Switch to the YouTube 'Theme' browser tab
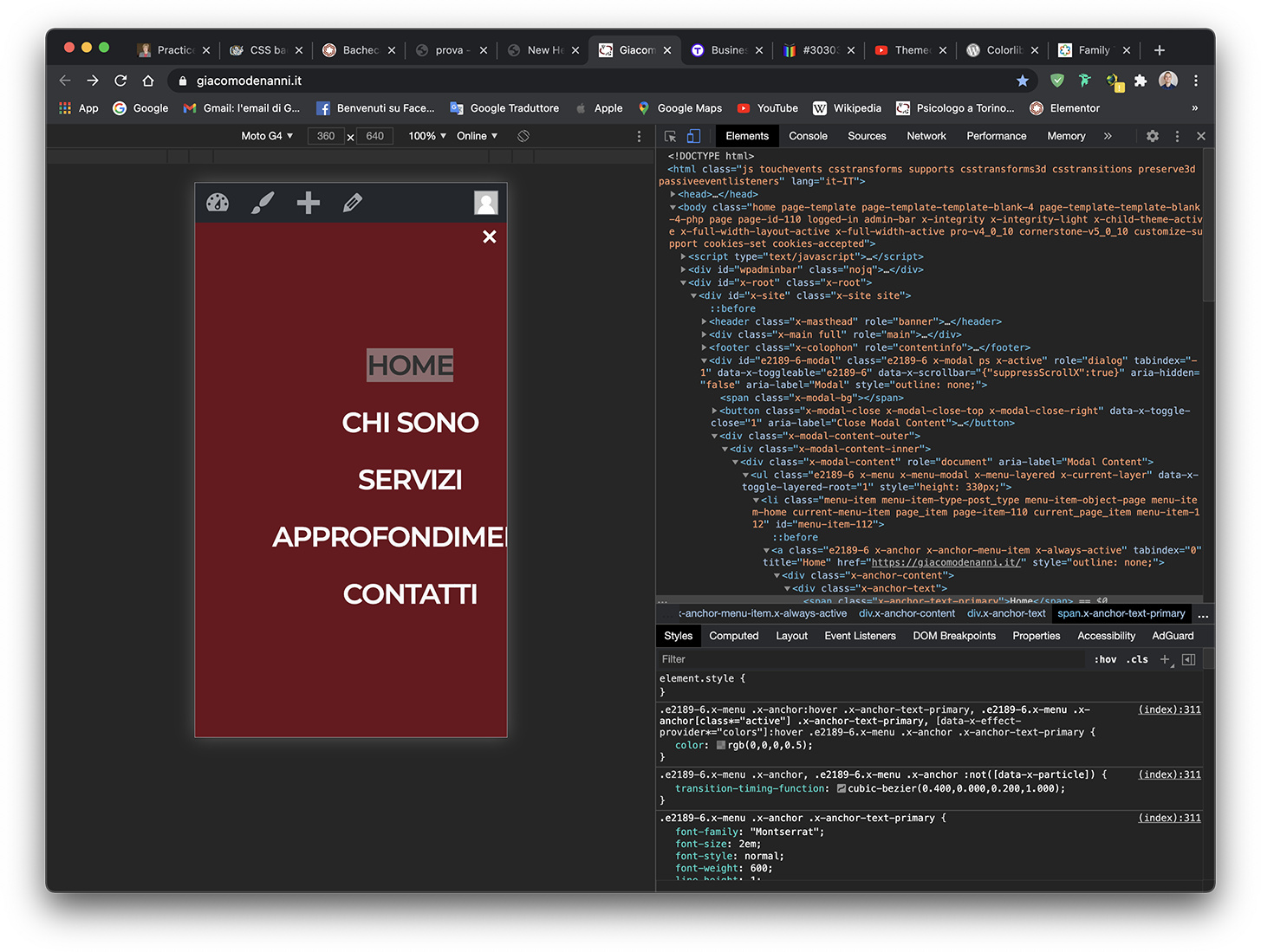Screen dimensions: 1261x952 click(x=912, y=50)
